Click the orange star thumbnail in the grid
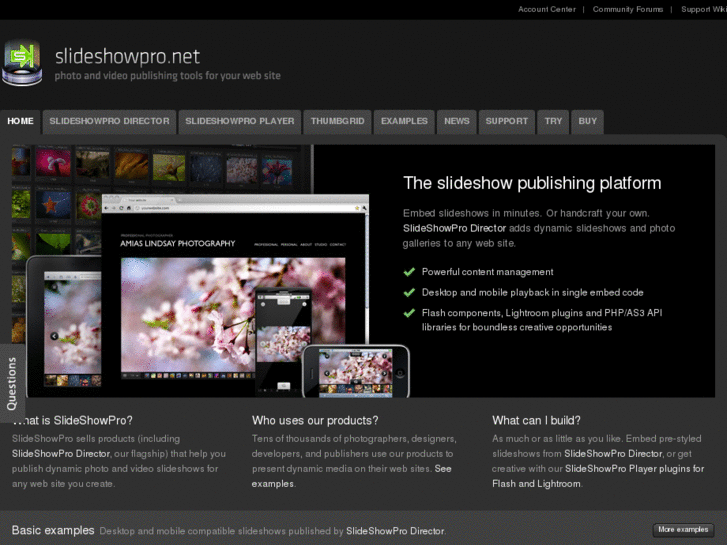 coord(53,205)
